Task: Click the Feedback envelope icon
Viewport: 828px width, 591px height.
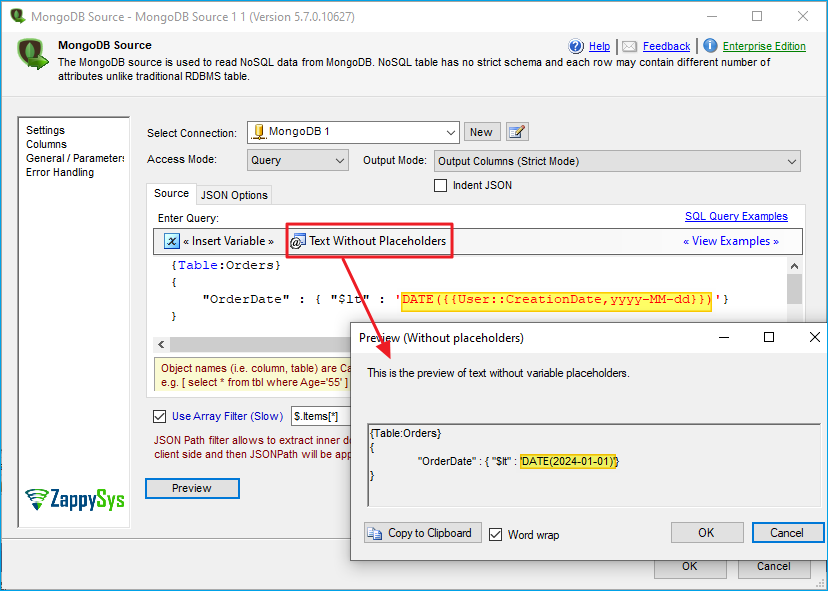Action: click(630, 46)
